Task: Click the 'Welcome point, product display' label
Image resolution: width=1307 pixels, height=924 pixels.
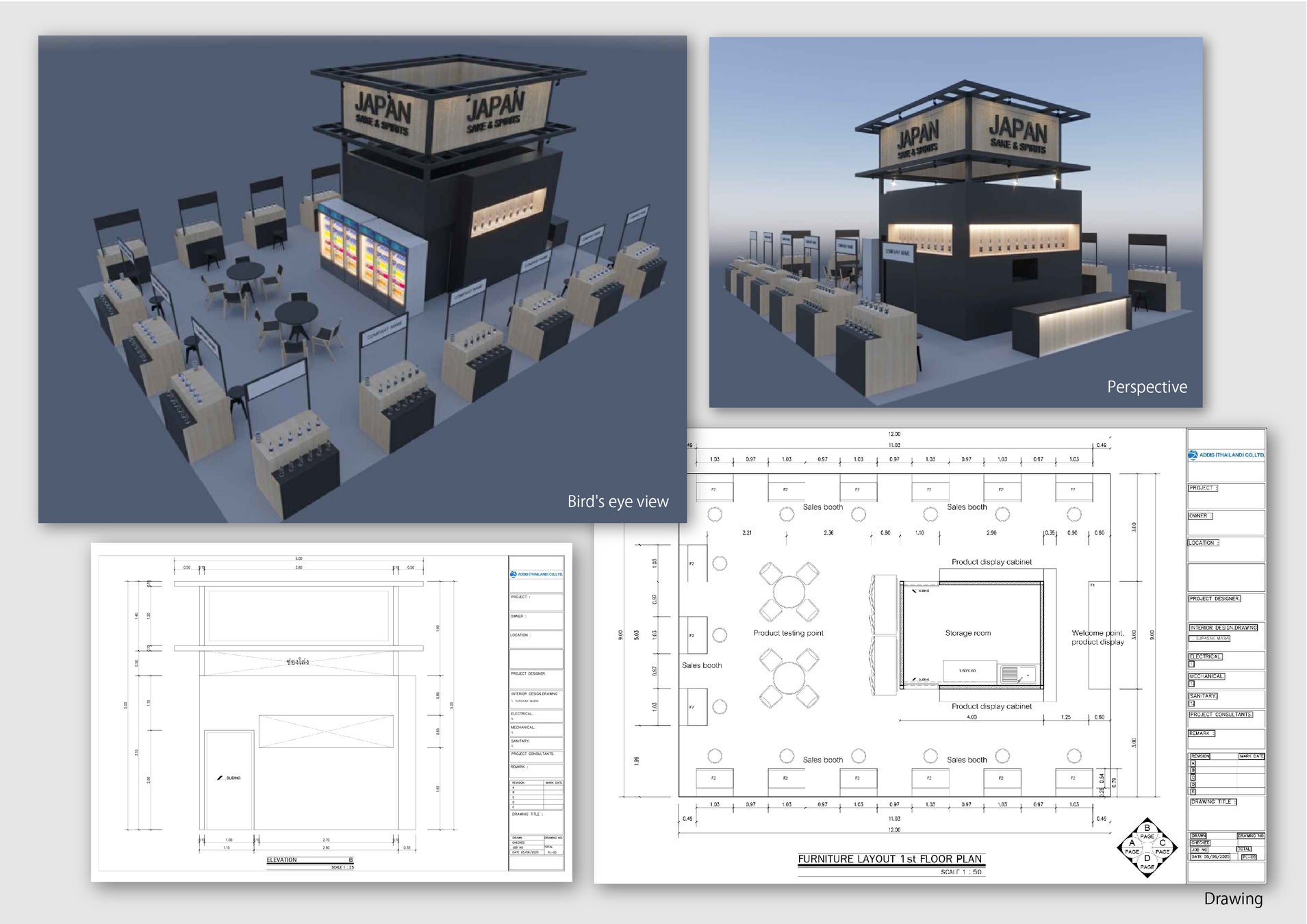Action: coord(1097,637)
